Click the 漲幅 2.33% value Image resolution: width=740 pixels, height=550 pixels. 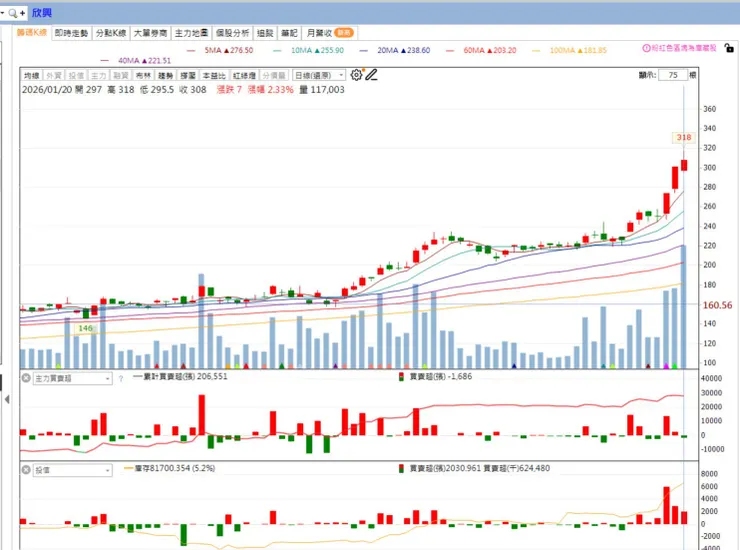click(271, 90)
